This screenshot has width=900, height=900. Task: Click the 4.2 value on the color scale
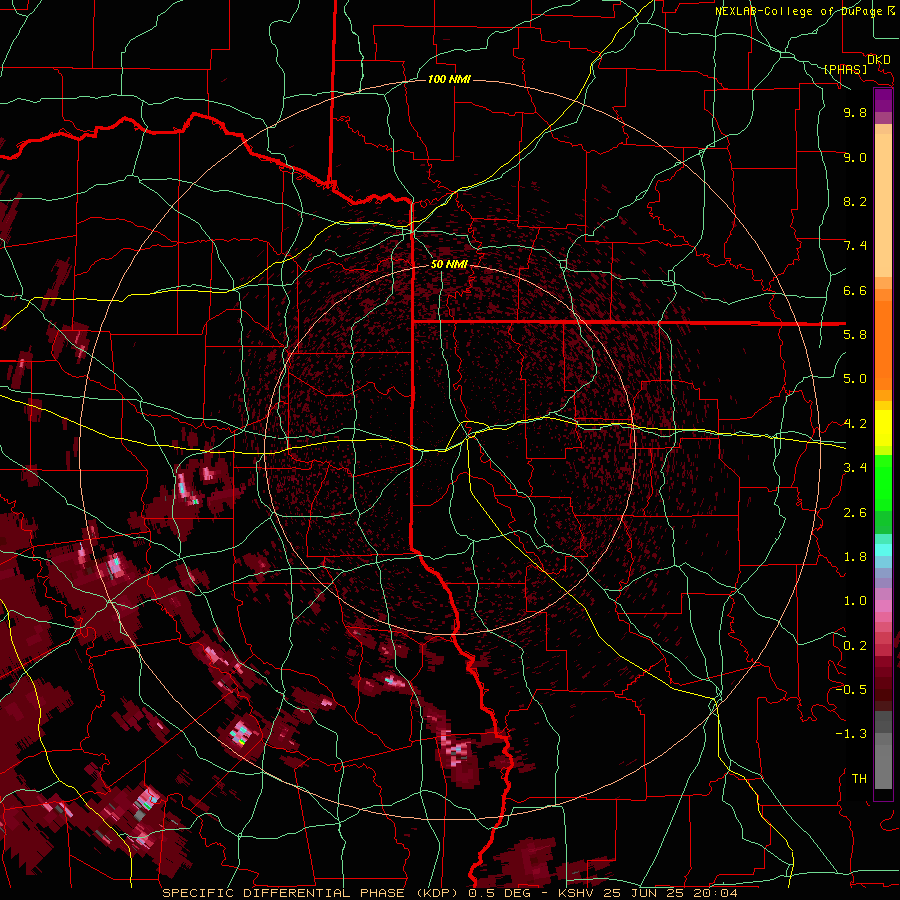[x=855, y=424]
